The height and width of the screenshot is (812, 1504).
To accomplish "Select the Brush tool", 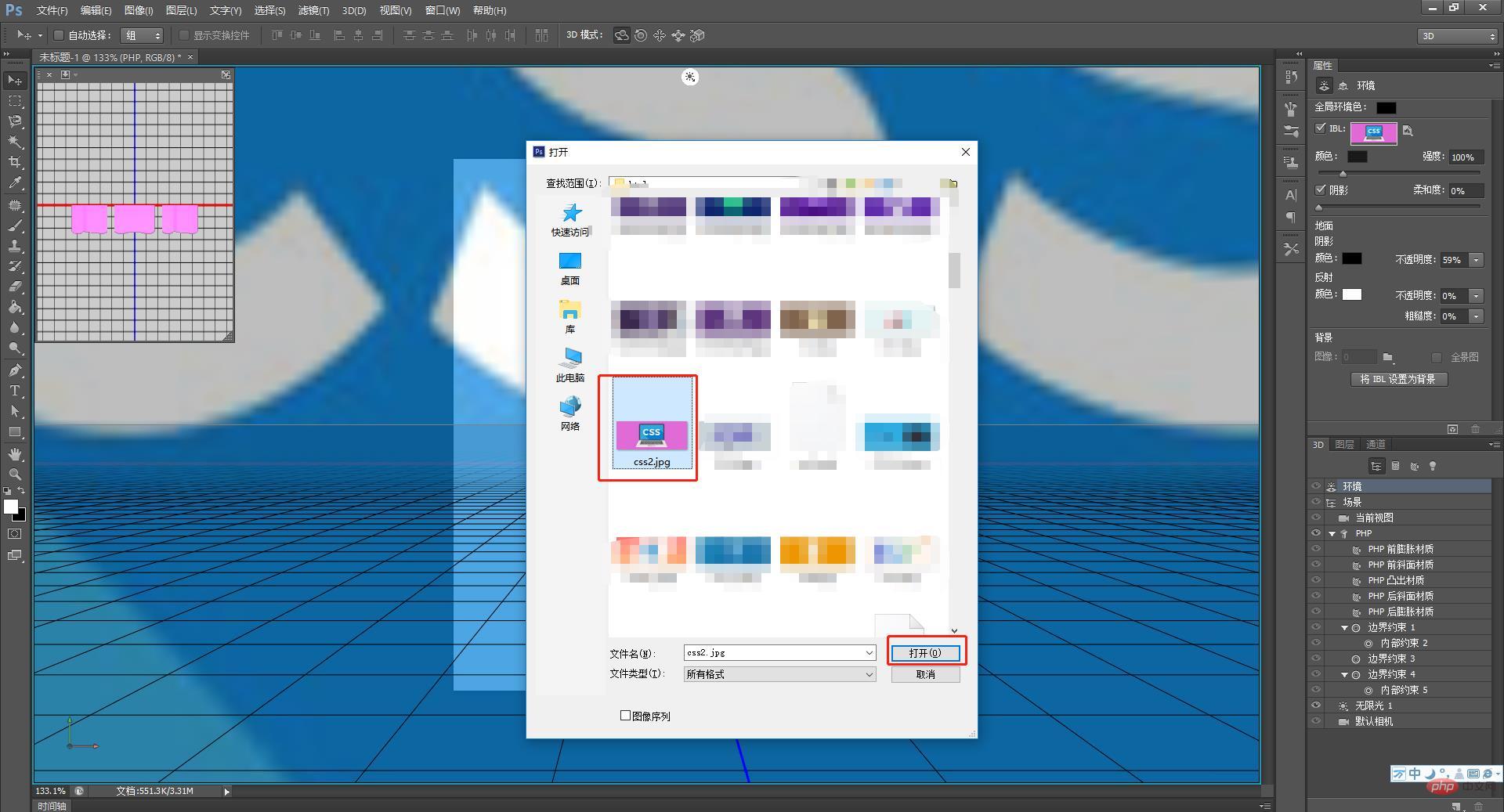I will pos(15,226).
